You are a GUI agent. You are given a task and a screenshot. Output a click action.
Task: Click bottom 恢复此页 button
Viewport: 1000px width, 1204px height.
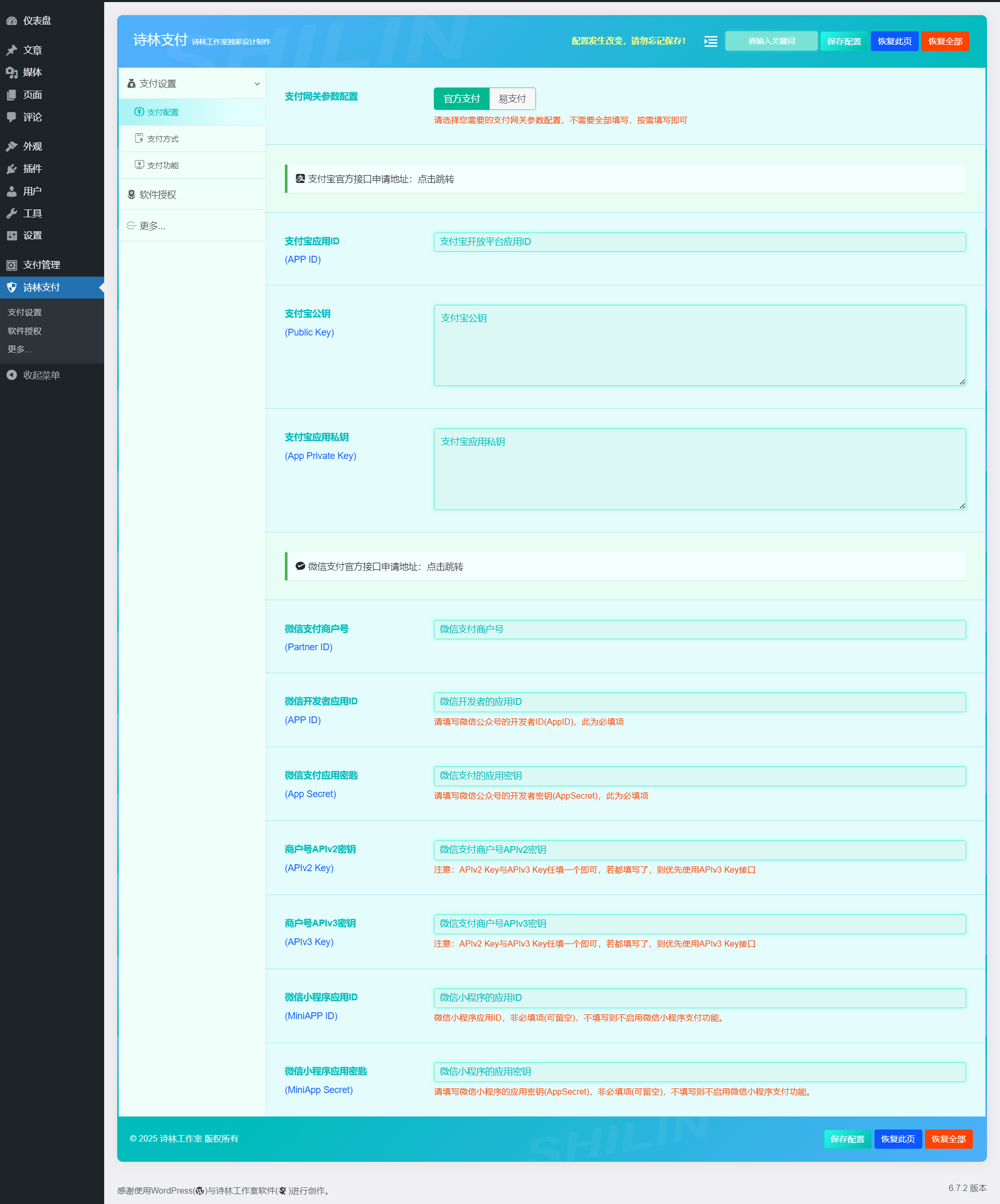point(898,1139)
